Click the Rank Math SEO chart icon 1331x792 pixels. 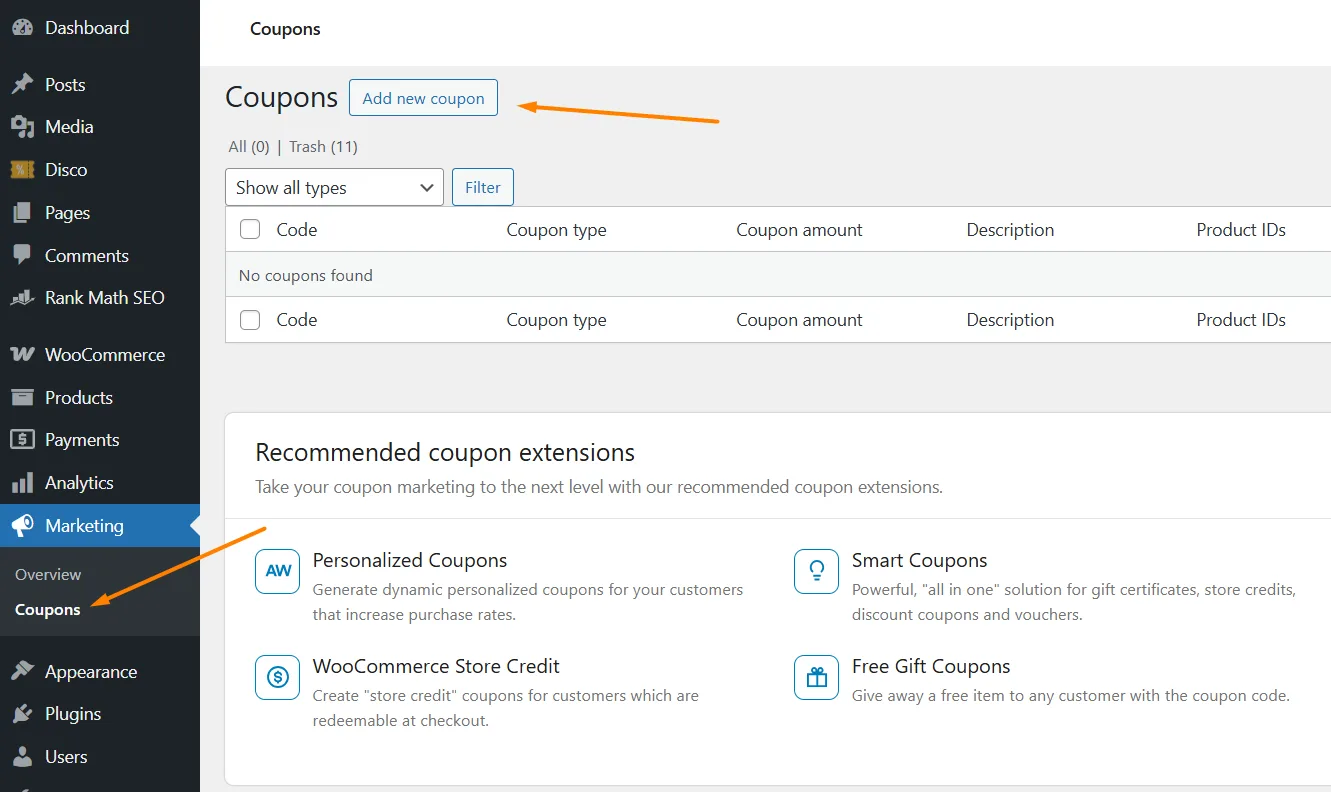(x=22, y=298)
